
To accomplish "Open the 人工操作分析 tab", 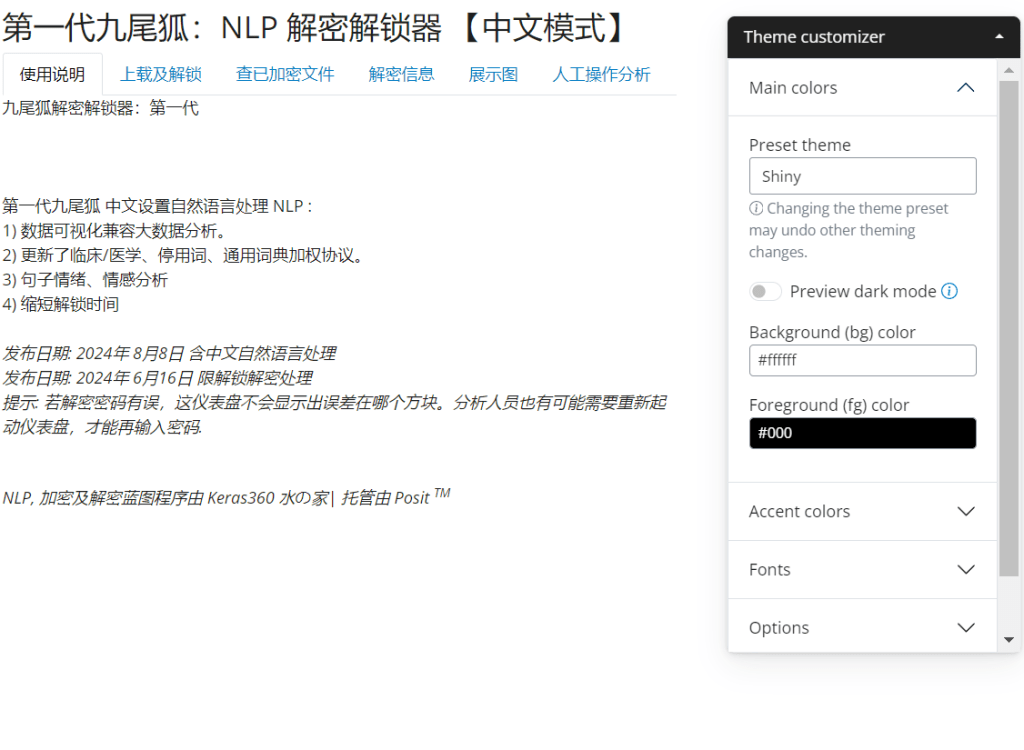I will [x=601, y=74].
